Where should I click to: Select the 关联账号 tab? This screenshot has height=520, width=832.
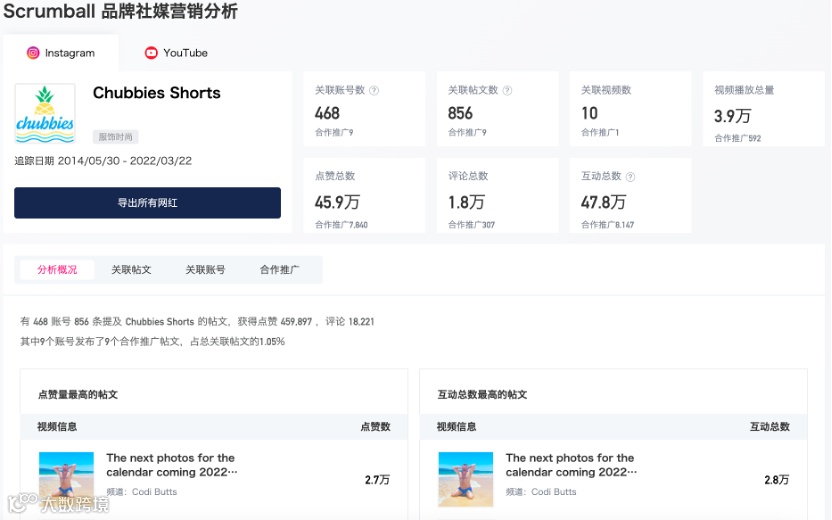pyautogui.click(x=205, y=270)
